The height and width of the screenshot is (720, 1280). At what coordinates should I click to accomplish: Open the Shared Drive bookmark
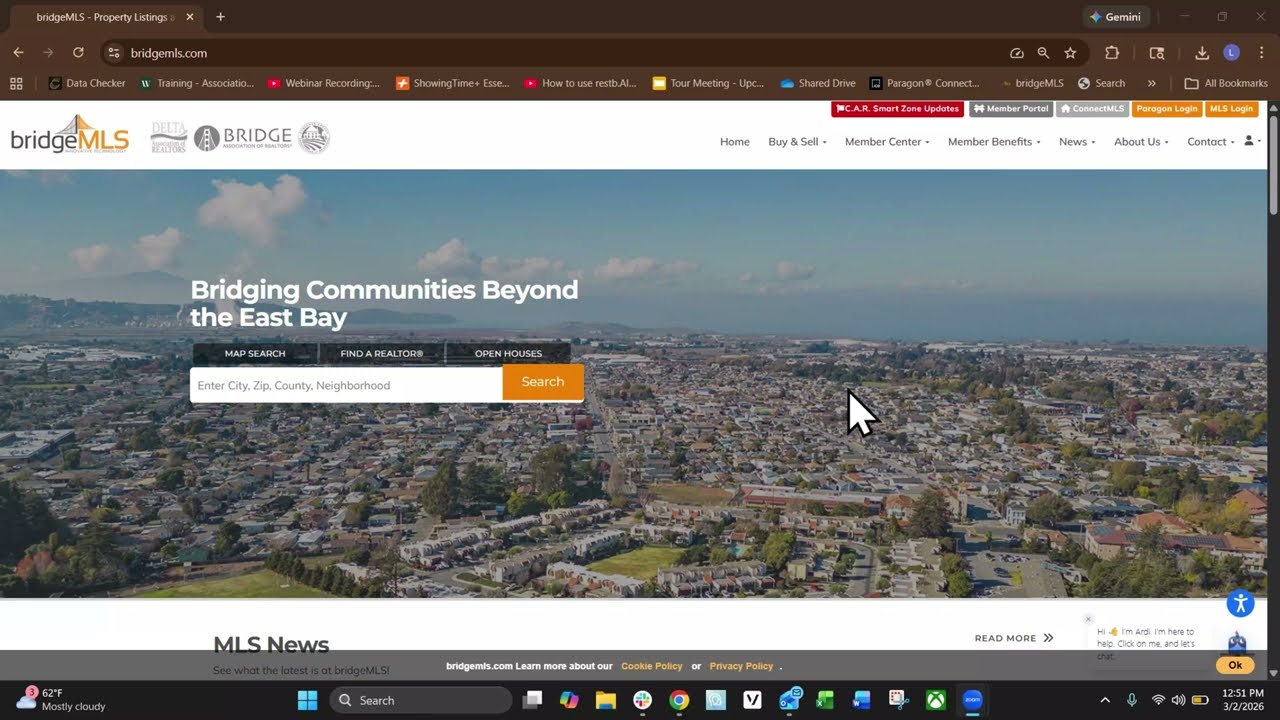[x=818, y=83]
